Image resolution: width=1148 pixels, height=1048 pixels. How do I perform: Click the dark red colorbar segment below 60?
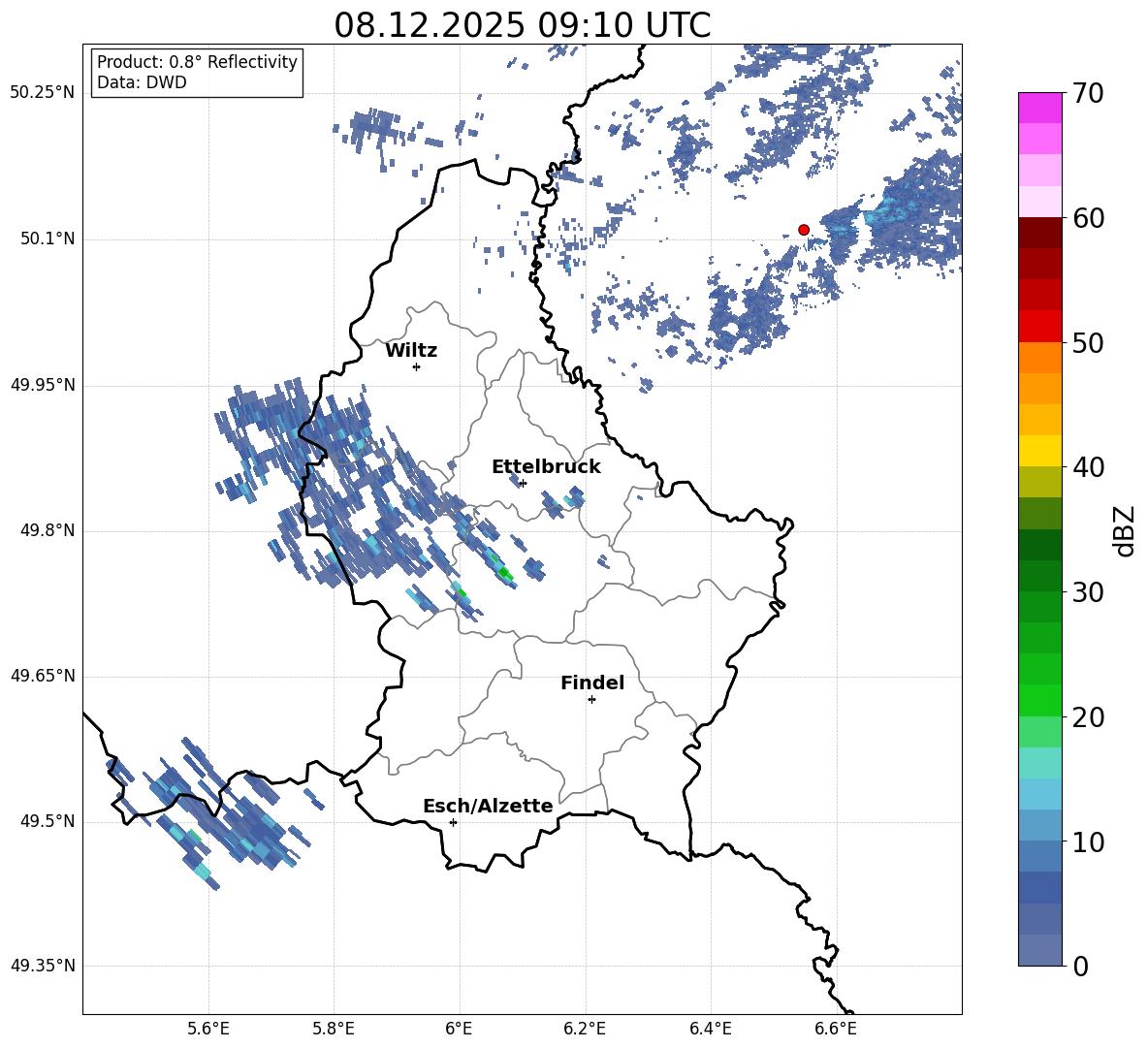point(1039,233)
